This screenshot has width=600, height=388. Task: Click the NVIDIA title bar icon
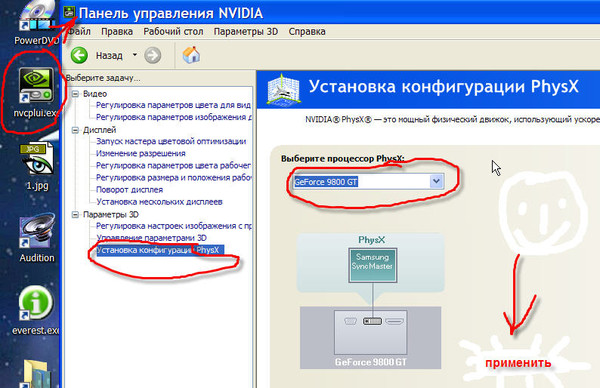[69, 13]
